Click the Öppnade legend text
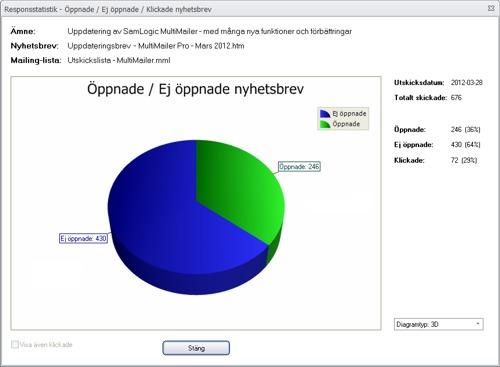 tap(346, 124)
